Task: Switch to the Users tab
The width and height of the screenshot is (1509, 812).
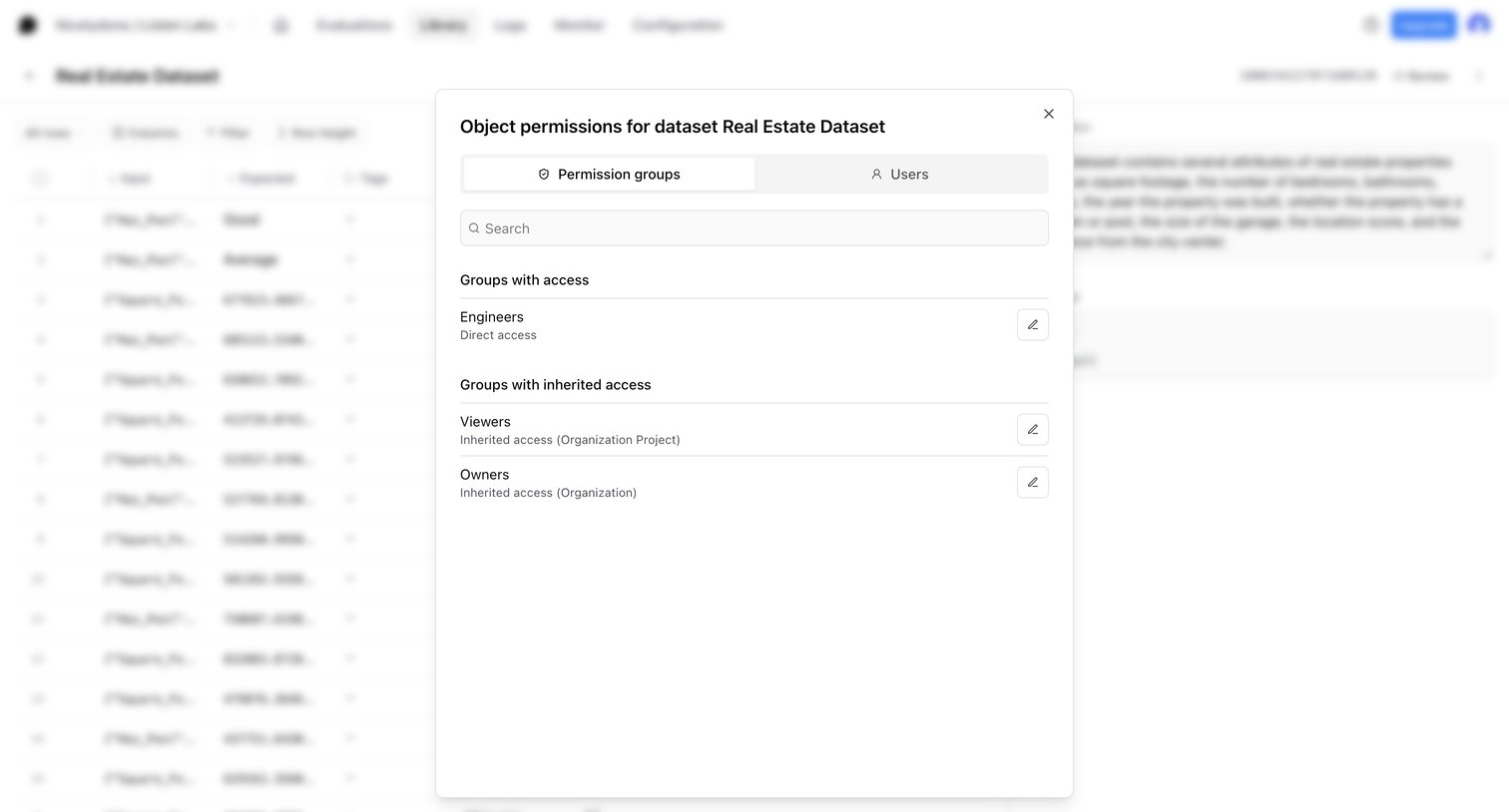Action: (x=901, y=175)
